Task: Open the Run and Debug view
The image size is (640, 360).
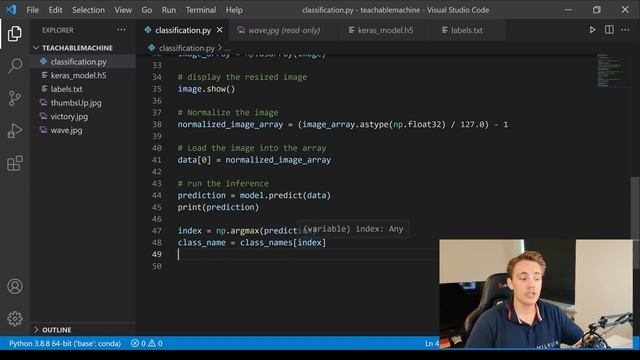Action: click(x=15, y=131)
